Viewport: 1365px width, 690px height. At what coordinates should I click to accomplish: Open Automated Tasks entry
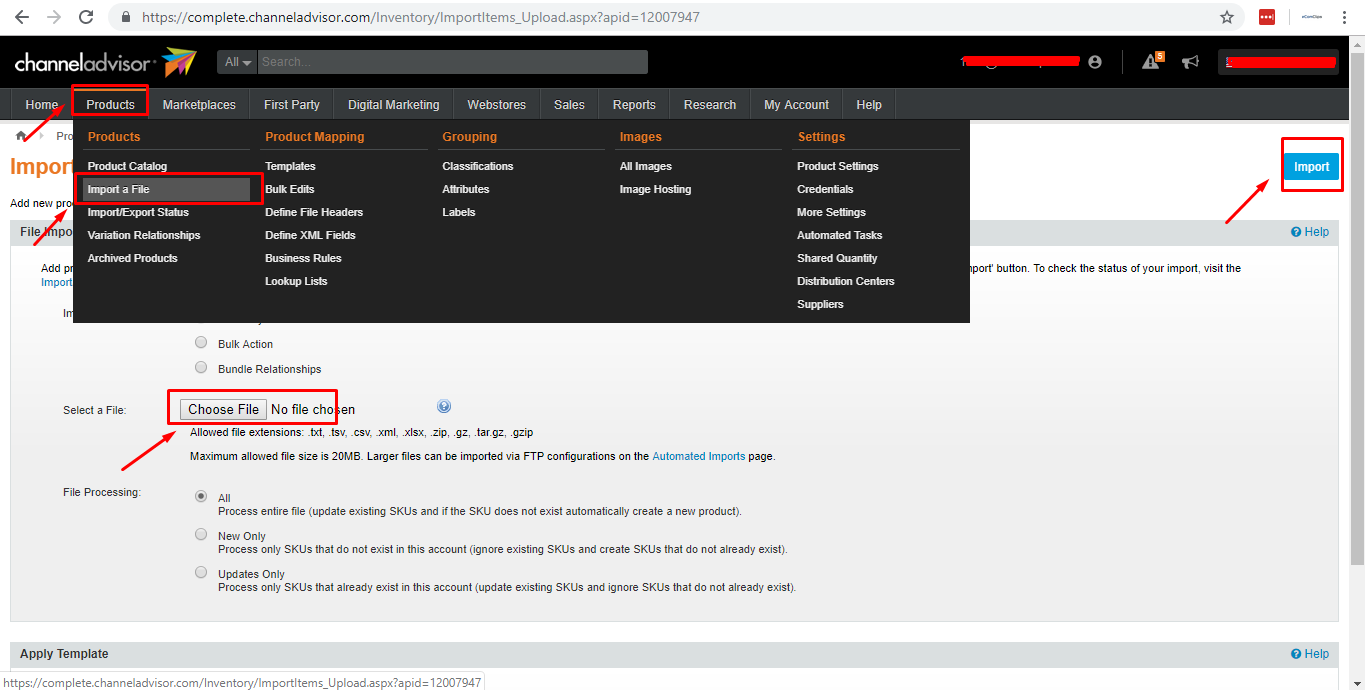(x=839, y=235)
